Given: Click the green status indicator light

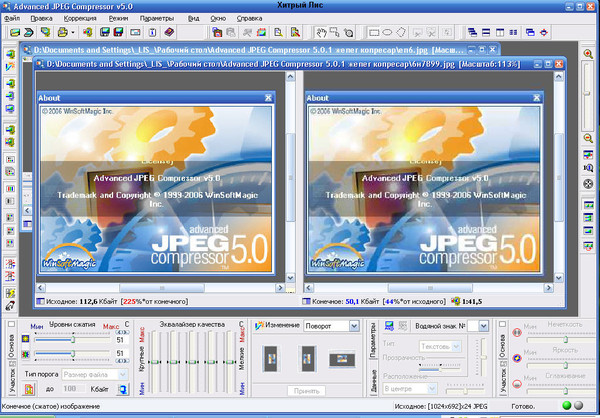Looking at the screenshot, I should coord(567,405).
